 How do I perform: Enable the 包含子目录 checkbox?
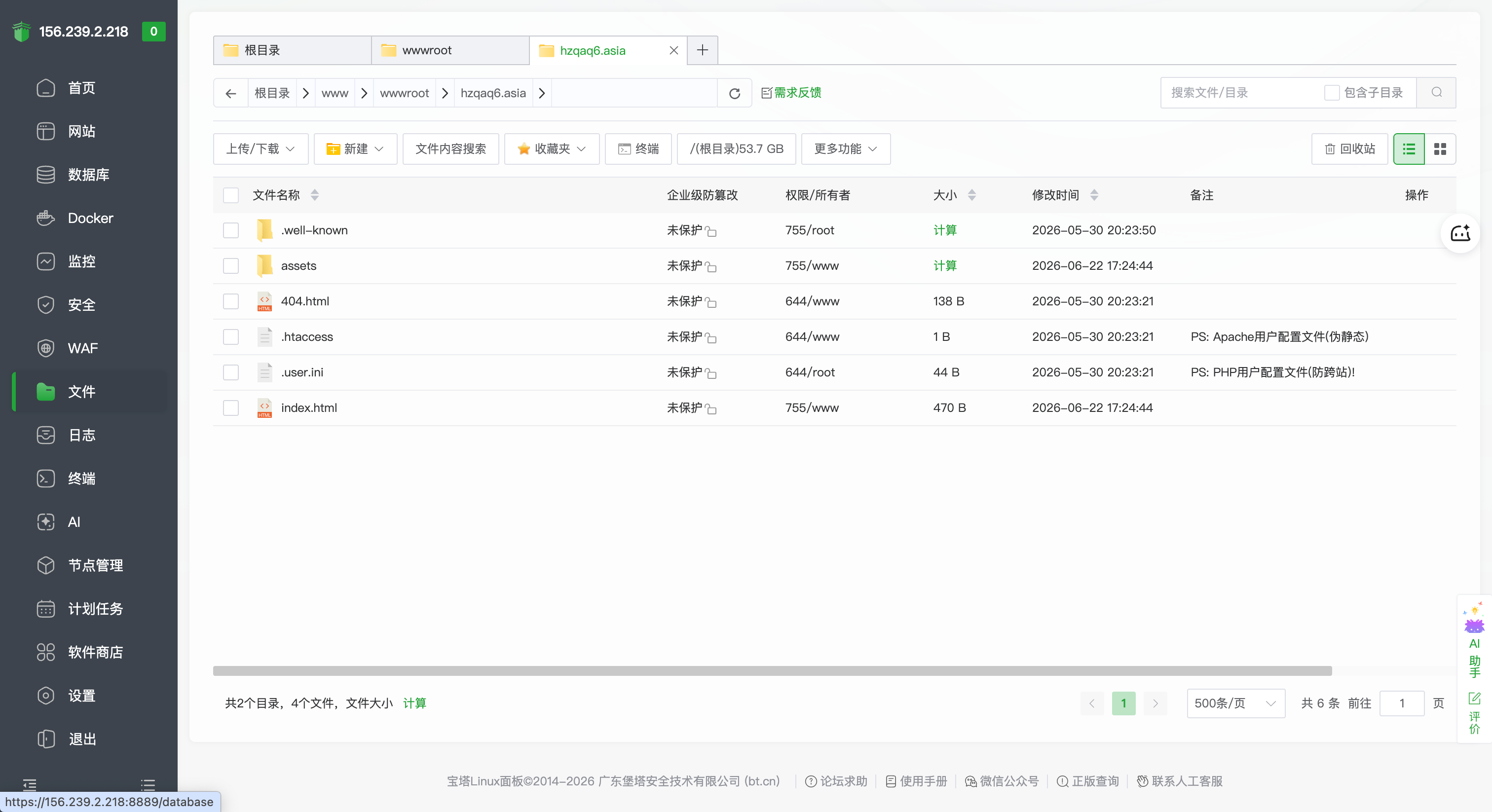[x=1332, y=93]
